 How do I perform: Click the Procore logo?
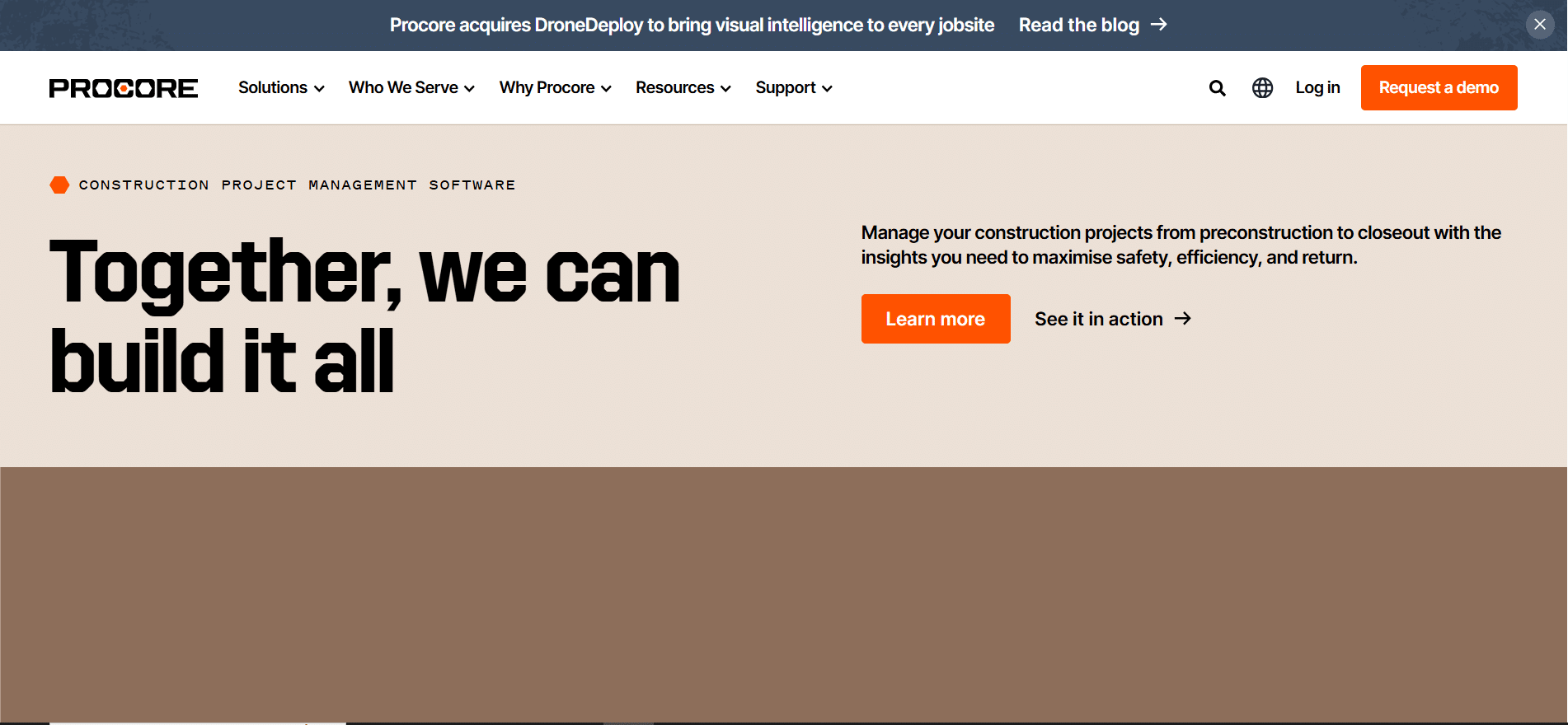(124, 88)
